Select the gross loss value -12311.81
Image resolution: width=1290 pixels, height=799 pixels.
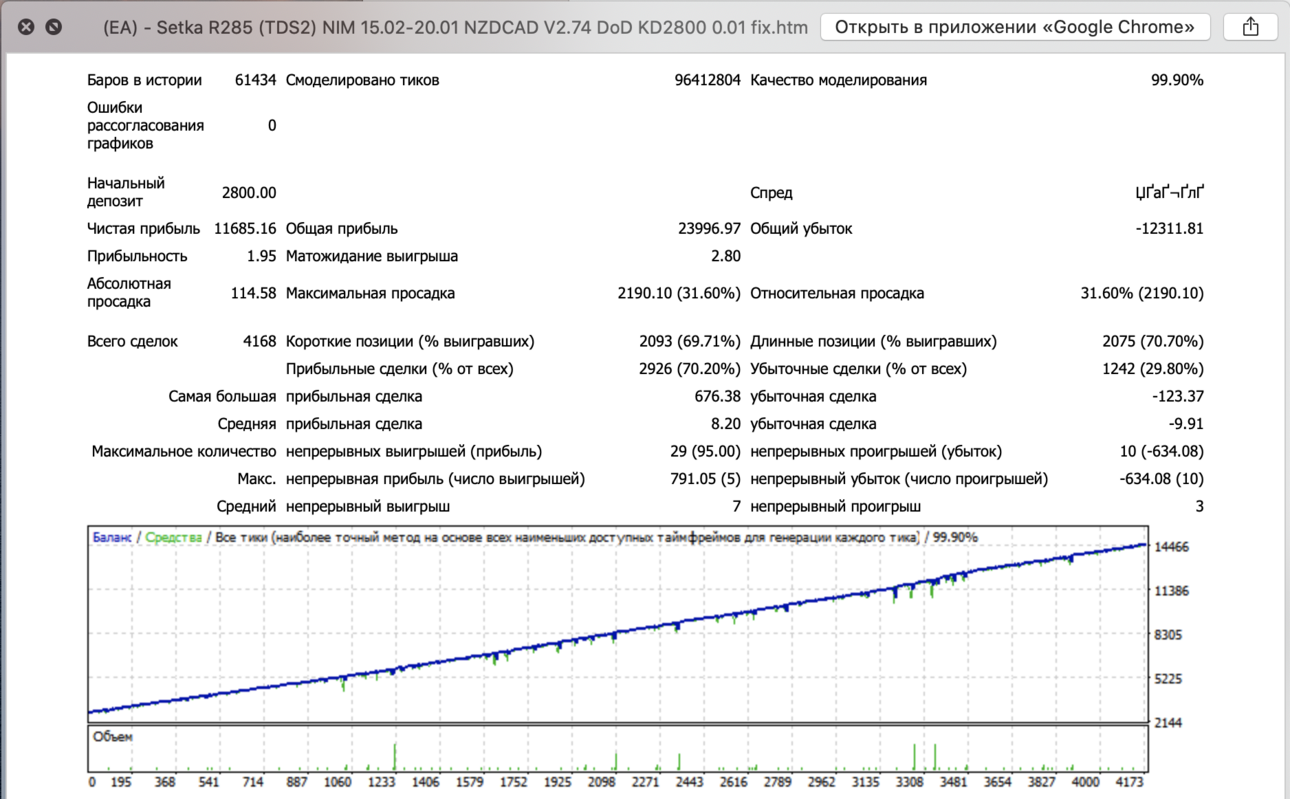[1170, 229]
